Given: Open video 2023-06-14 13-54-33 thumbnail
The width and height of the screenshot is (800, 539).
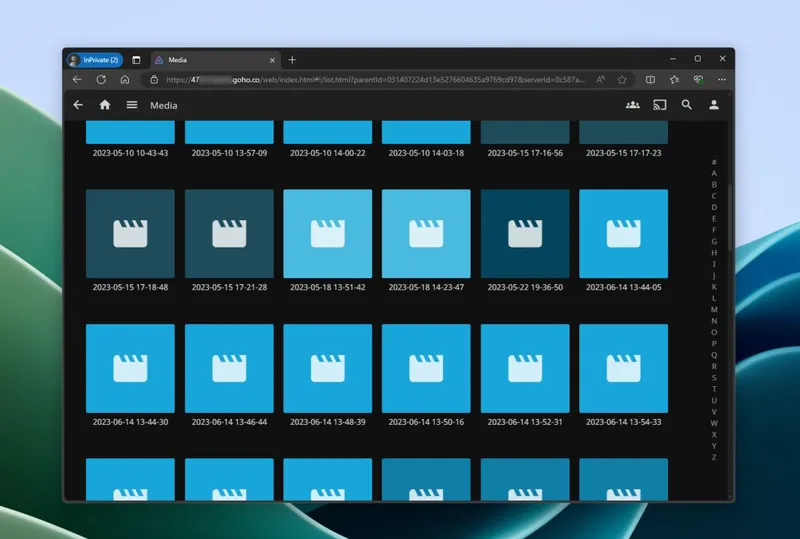Looking at the screenshot, I should point(623,369).
